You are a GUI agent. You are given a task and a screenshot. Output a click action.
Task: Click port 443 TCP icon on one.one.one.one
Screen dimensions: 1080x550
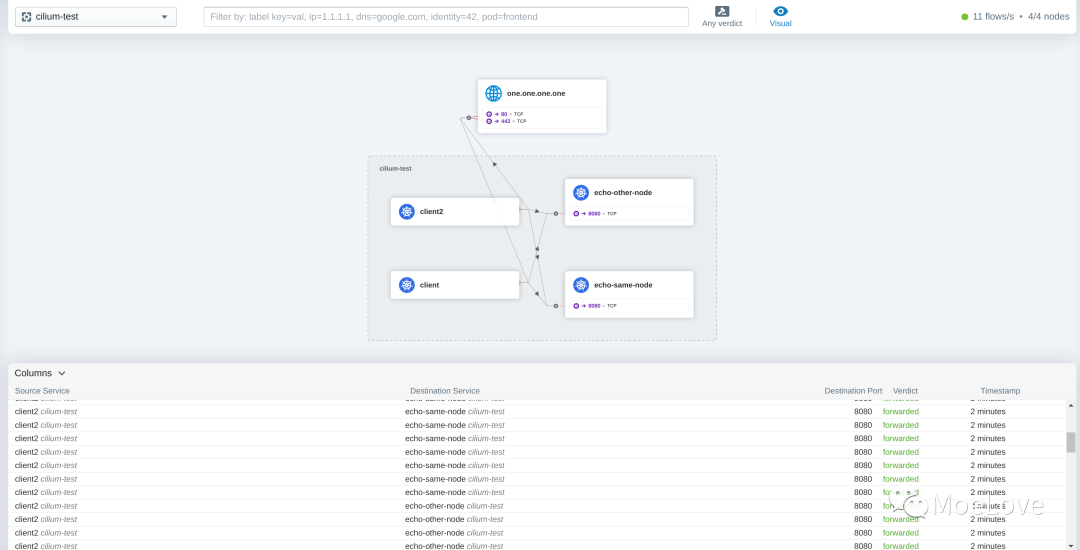(x=489, y=121)
